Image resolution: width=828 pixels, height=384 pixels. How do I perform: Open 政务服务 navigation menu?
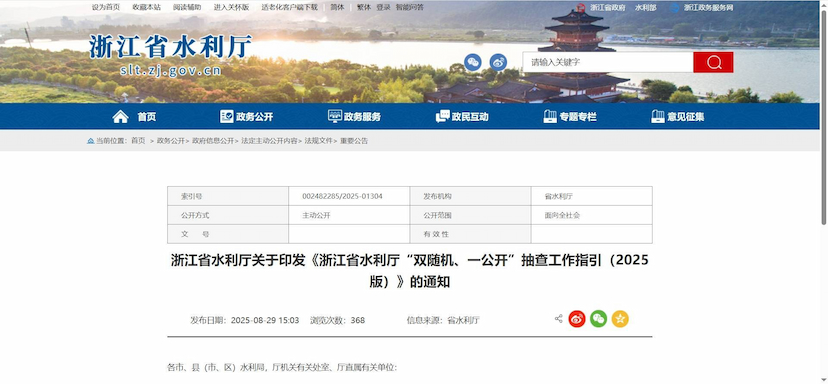pyautogui.click(x=362, y=117)
